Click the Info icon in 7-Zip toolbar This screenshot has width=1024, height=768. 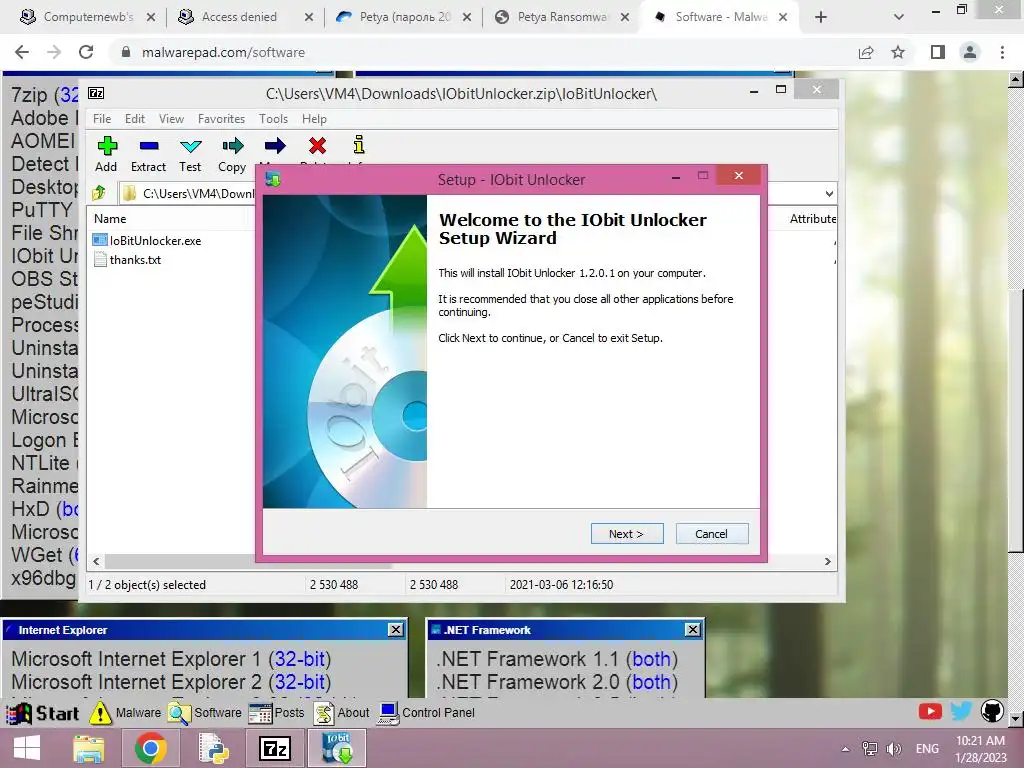(x=359, y=145)
